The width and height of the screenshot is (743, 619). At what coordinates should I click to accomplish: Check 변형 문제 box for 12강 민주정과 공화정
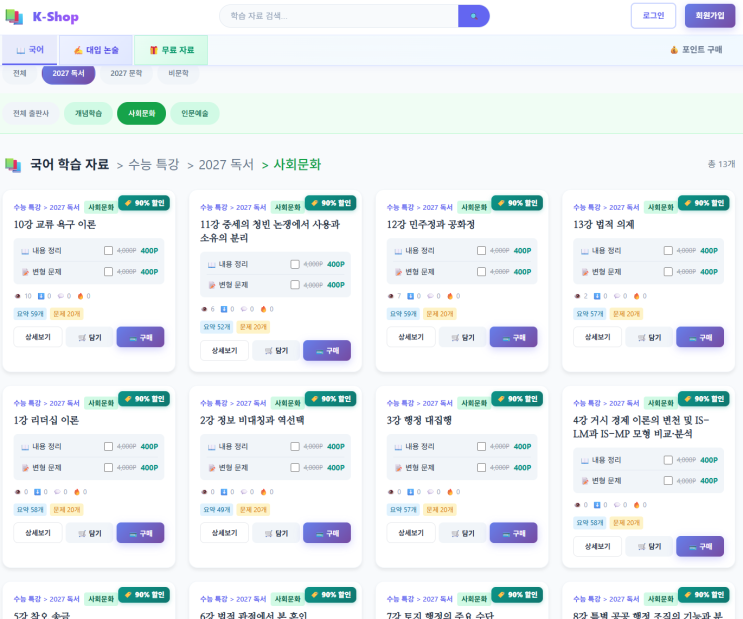pyautogui.click(x=481, y=271)
